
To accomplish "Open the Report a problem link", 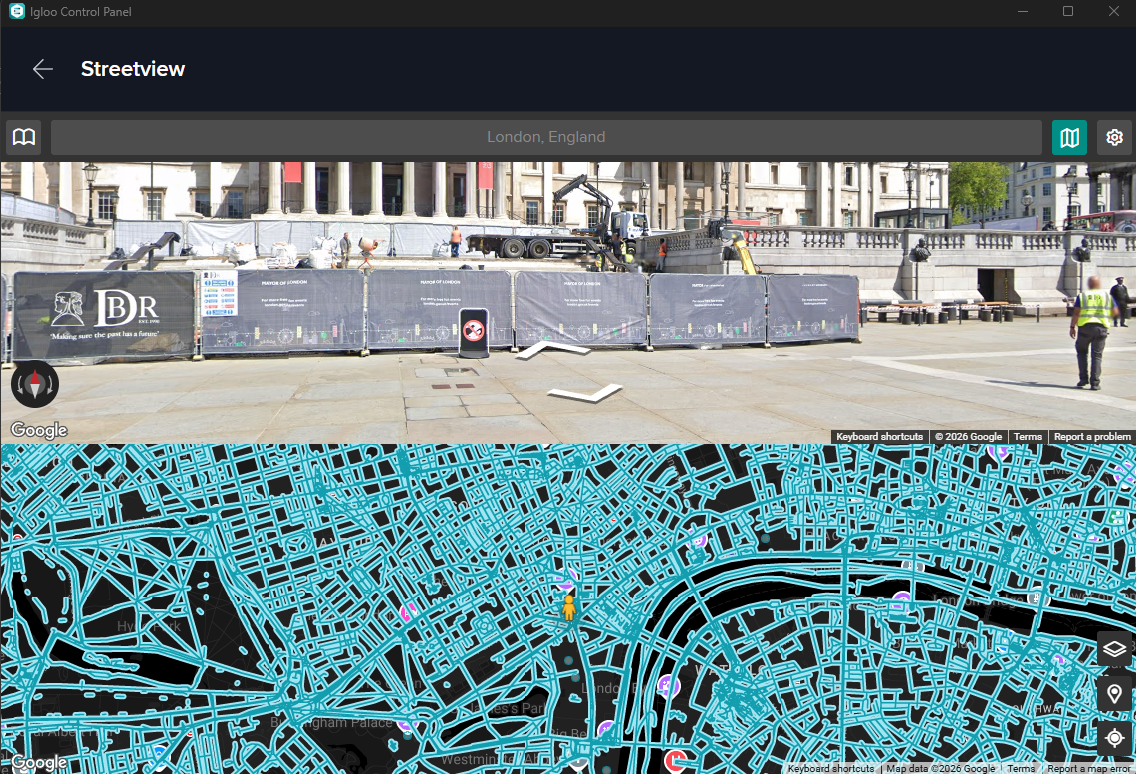I will pos(1092,436).
